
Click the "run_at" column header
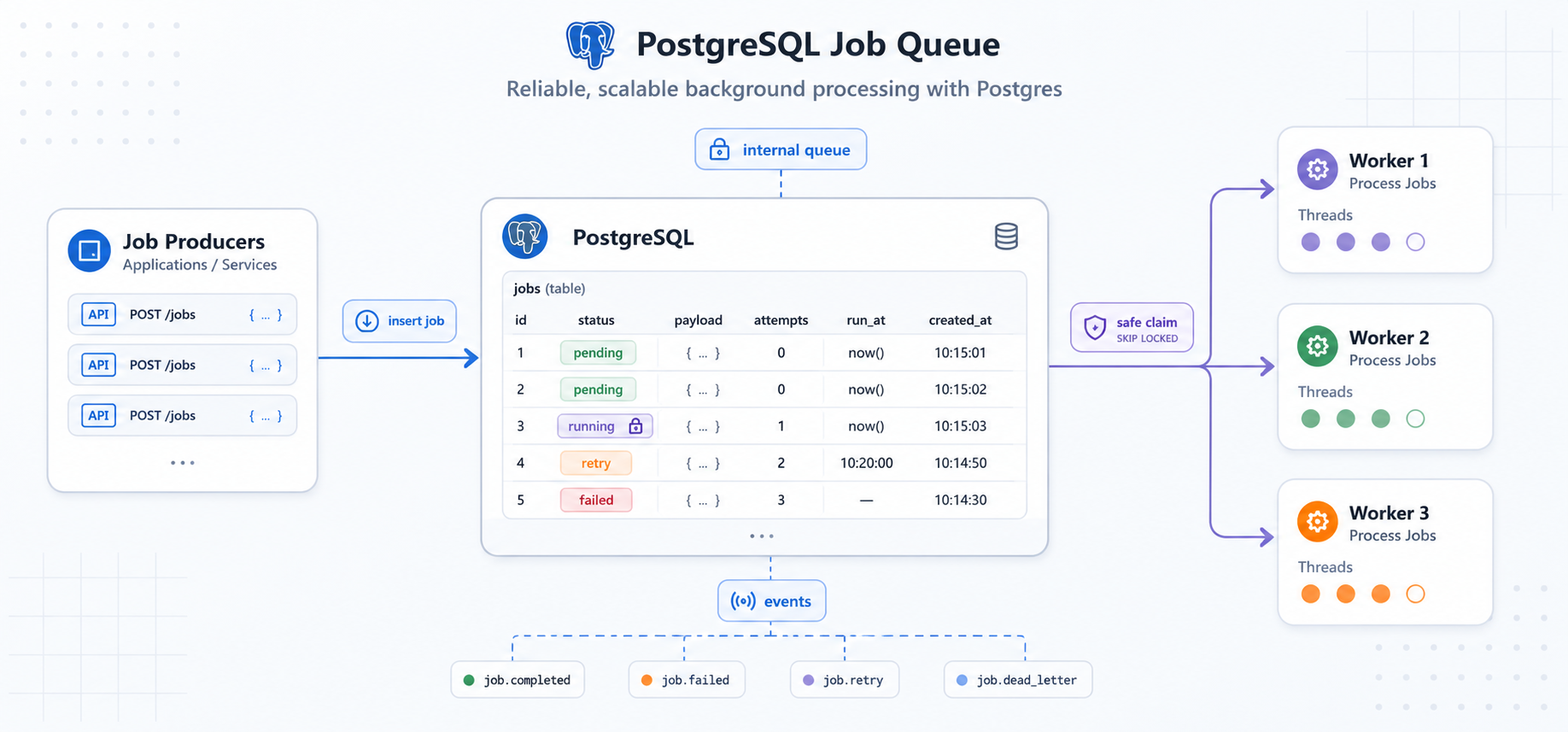[866, 320]
